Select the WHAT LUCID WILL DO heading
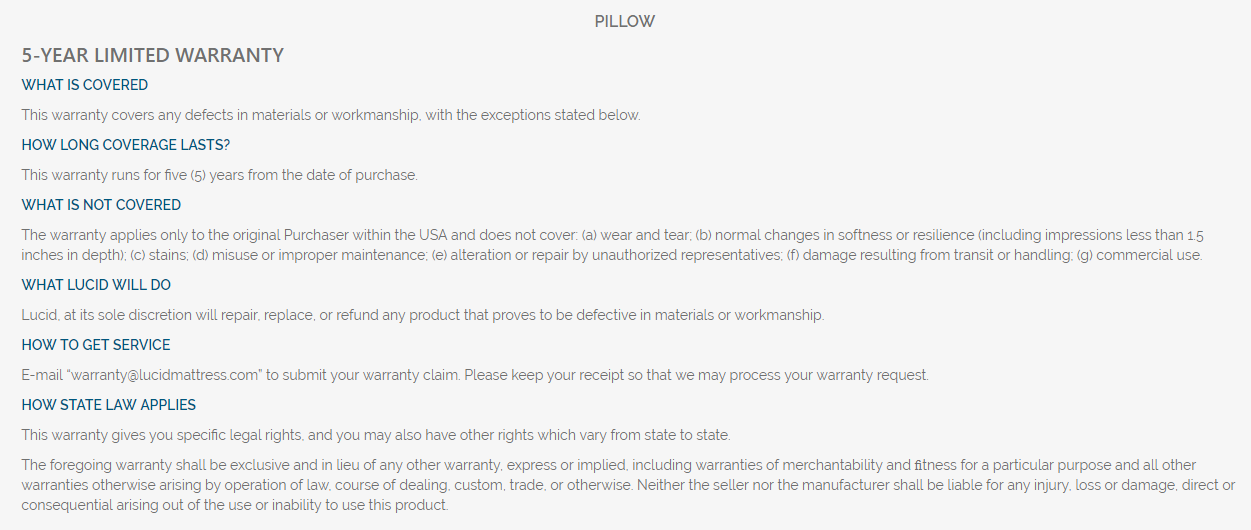1251x530 pixels. click(96, 285)
